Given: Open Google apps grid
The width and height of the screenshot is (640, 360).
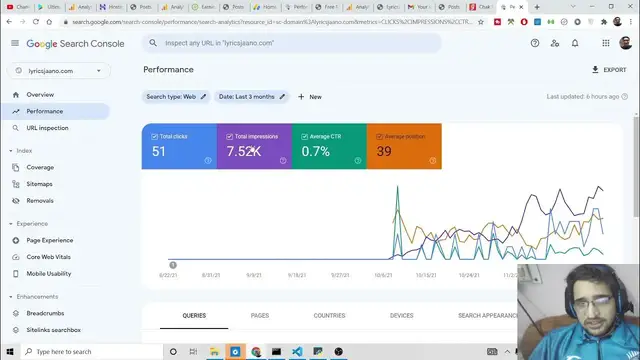Looking at the screenshot, I should tap(606, 43).
